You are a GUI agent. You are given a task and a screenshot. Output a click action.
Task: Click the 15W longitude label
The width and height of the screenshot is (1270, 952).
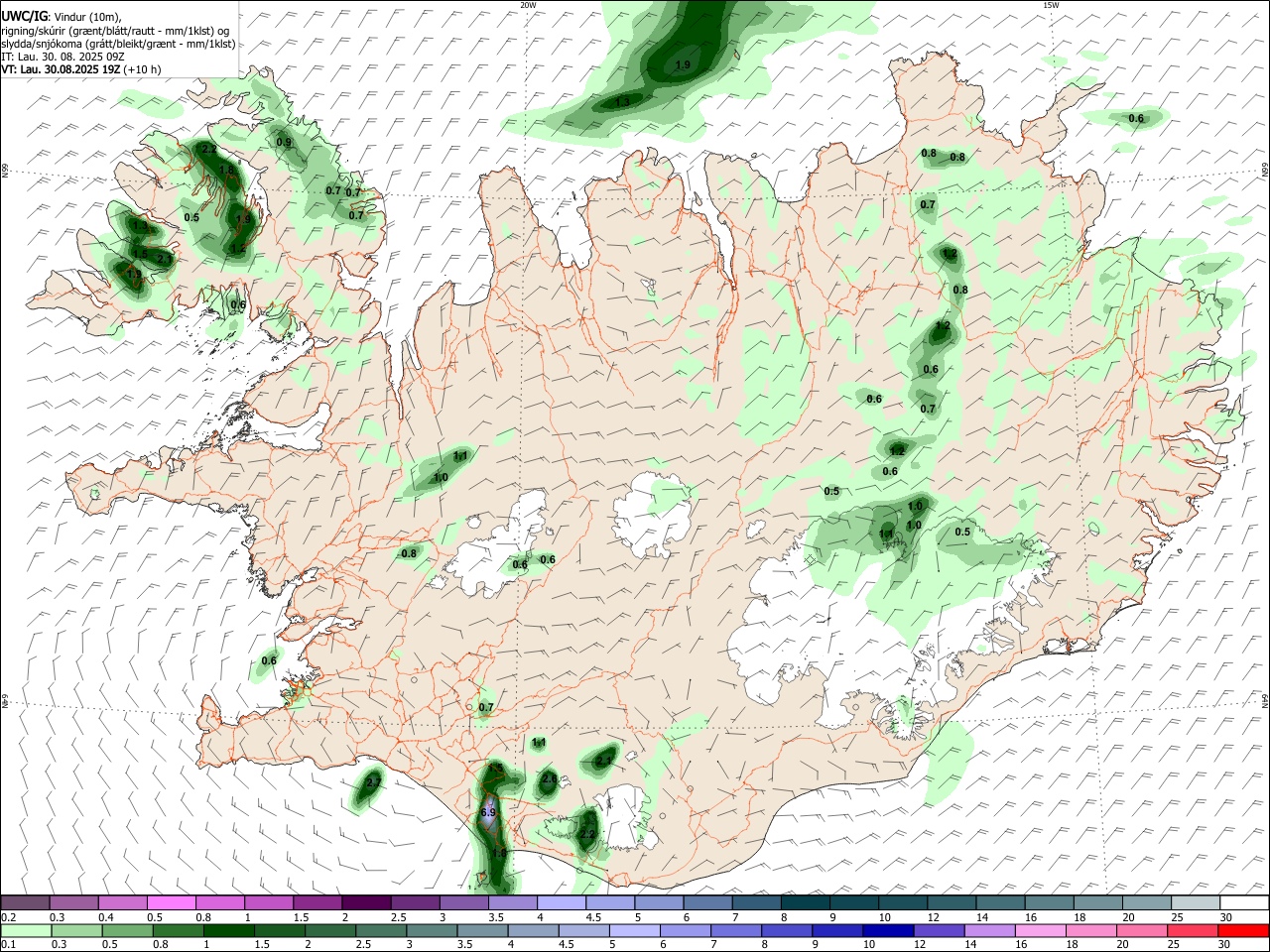coord(1050,5)
